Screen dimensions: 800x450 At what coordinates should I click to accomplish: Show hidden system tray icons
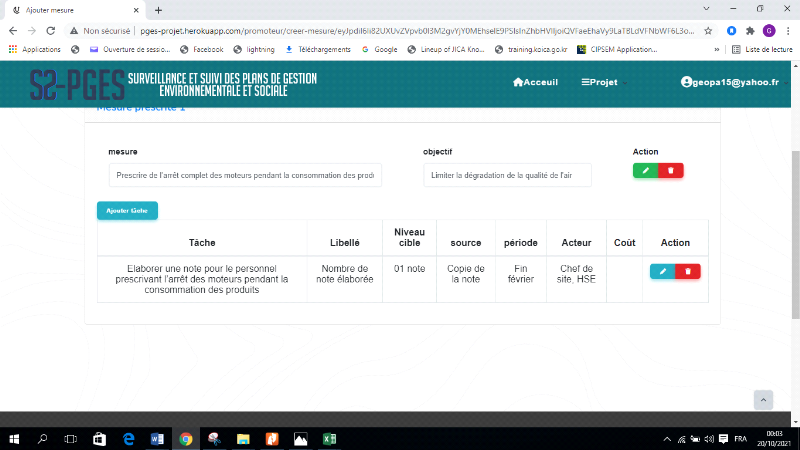(x=667, y=439)
